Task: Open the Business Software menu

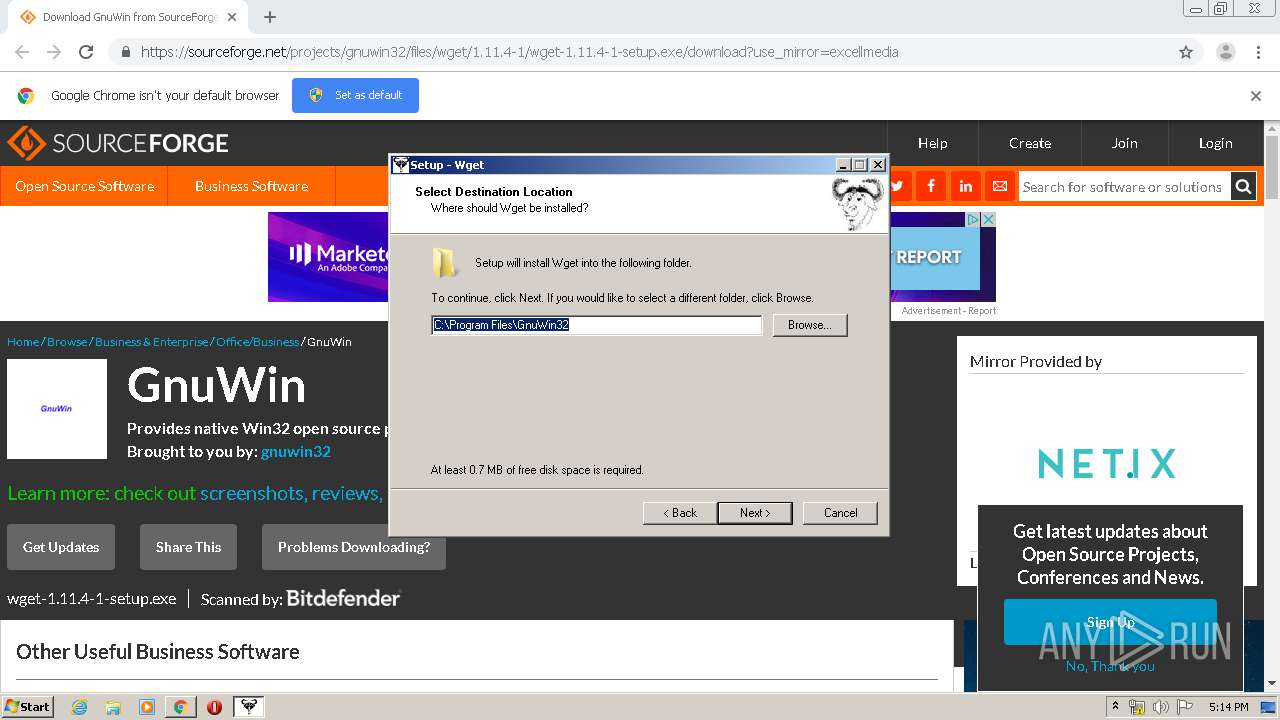Action: point(251,186)
